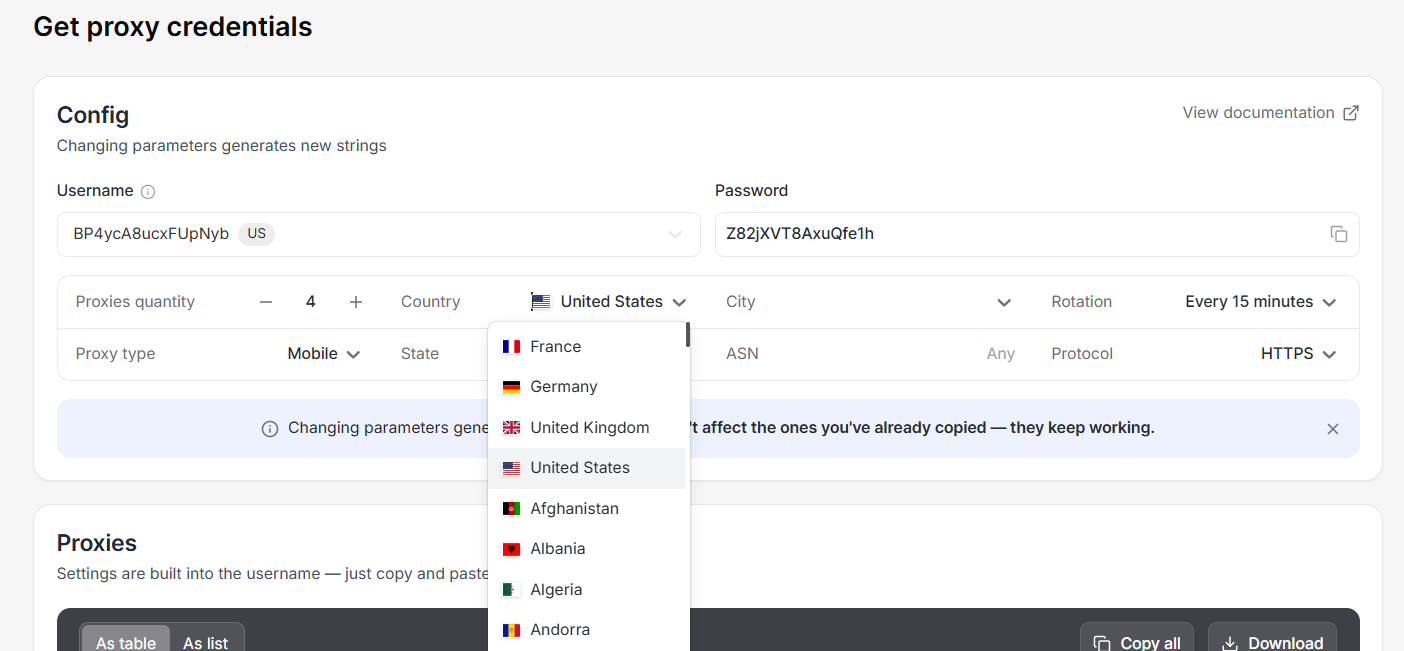
Task: Select Albania from the country list
Action: 587,549
